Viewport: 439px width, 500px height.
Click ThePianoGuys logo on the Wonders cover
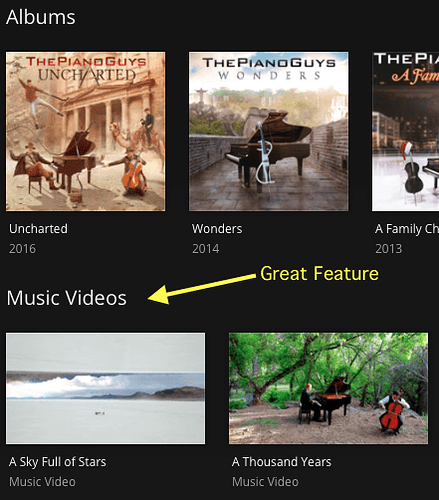tap(269, 63)
